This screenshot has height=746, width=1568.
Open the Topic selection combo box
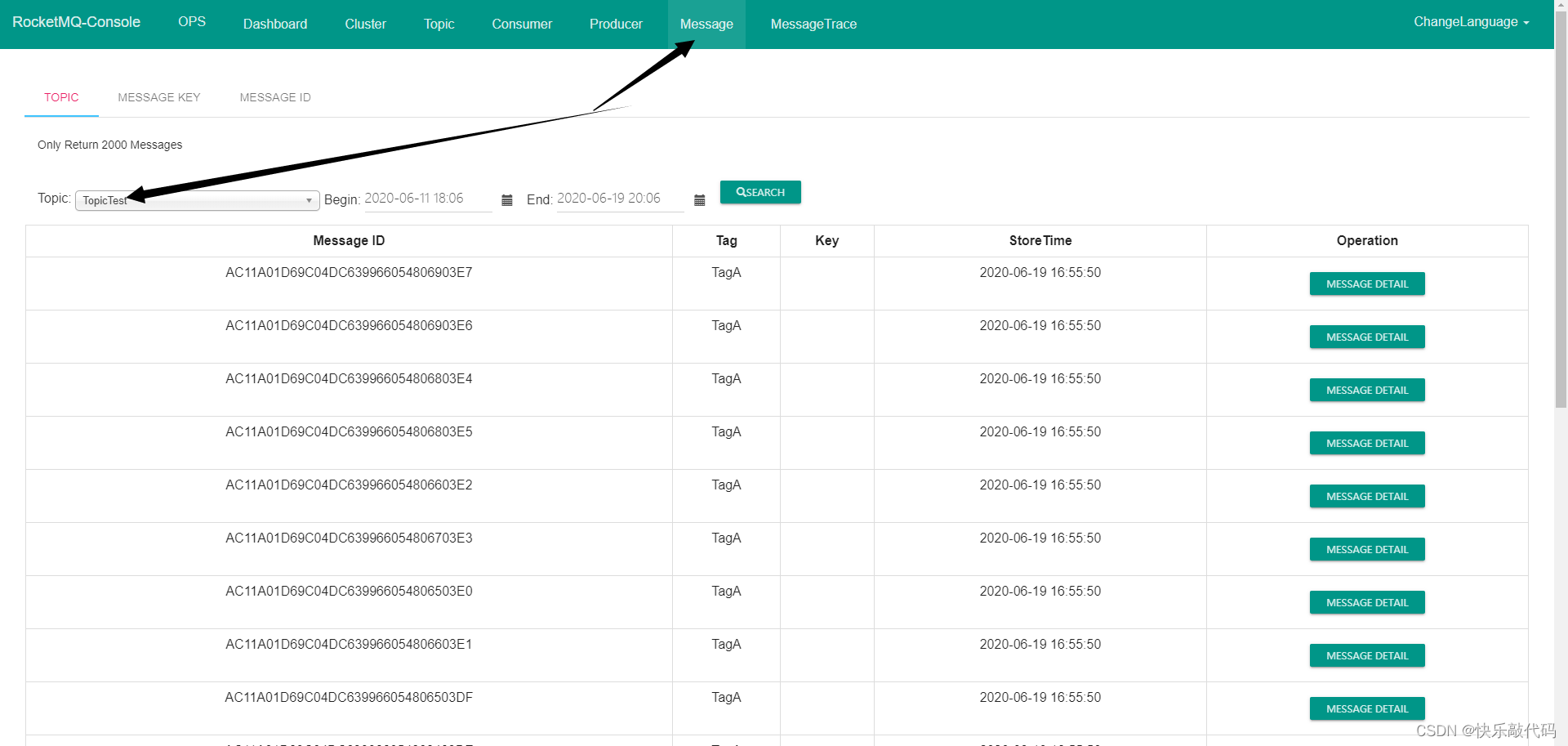coord(196,200)
